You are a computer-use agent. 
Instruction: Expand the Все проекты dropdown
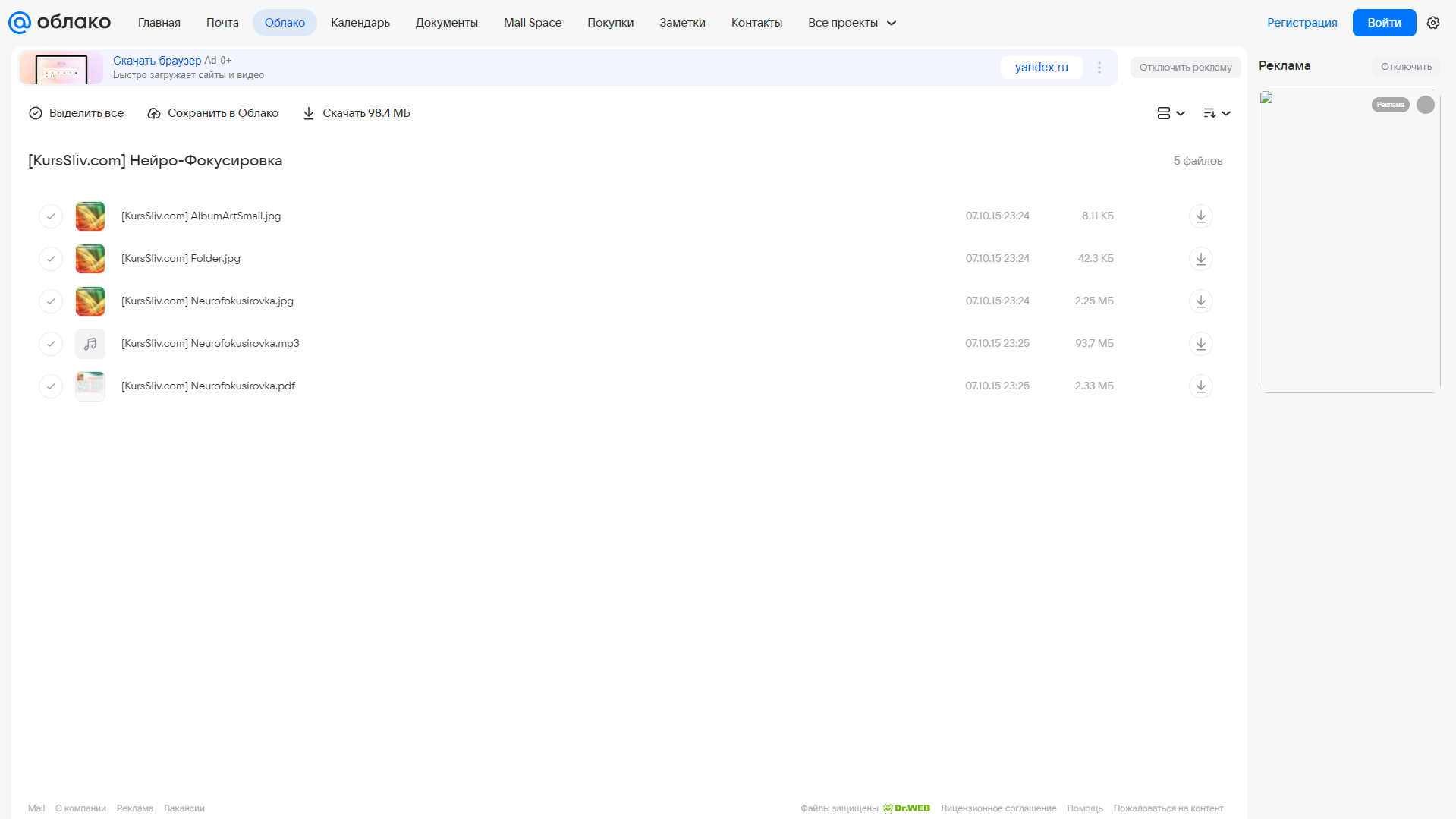tap(852, 23)
